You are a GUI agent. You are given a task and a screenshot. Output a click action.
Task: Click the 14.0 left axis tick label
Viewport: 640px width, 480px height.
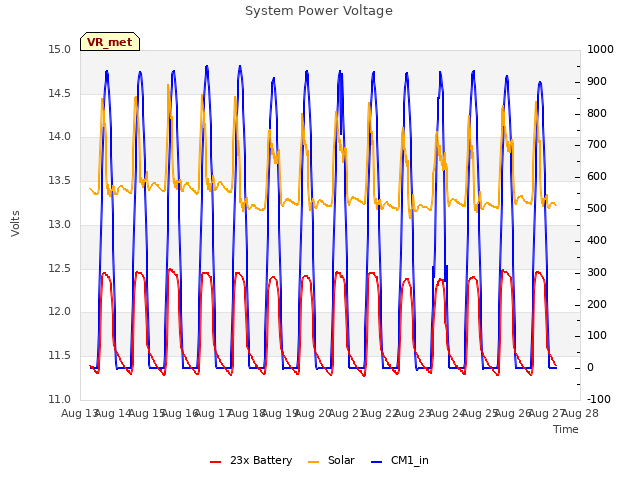pos(60,136)
